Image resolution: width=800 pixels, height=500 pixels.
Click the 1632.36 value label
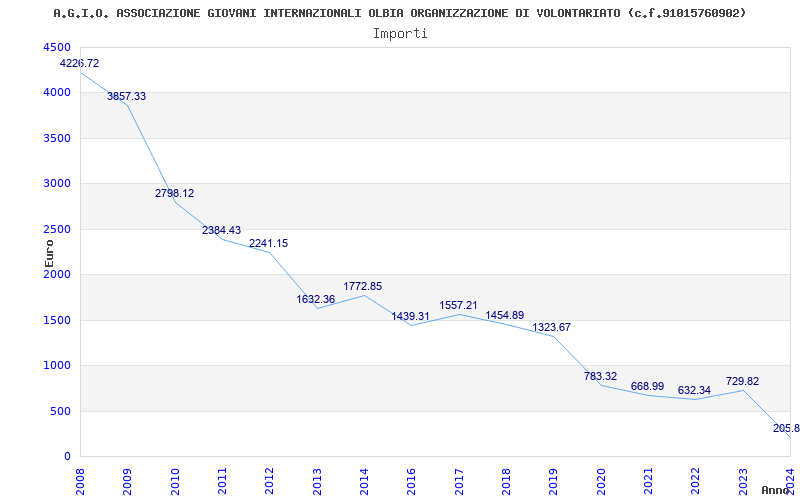[x=316, y=299]
